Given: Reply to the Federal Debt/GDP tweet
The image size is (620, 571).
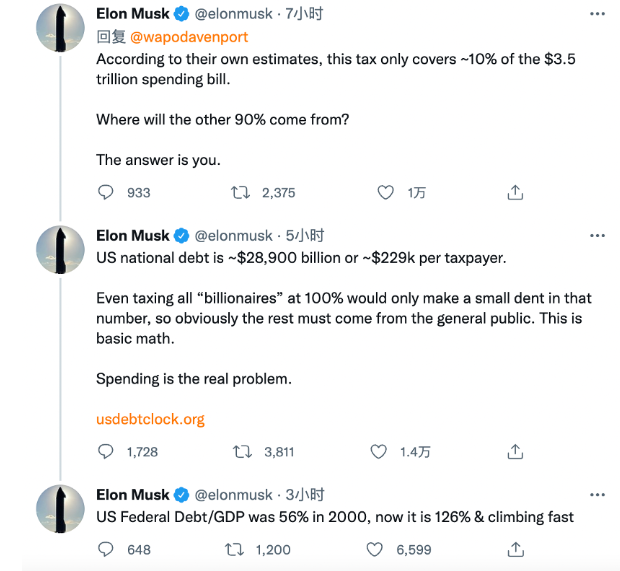Looking at the screenshot, I should click(106, 549).
